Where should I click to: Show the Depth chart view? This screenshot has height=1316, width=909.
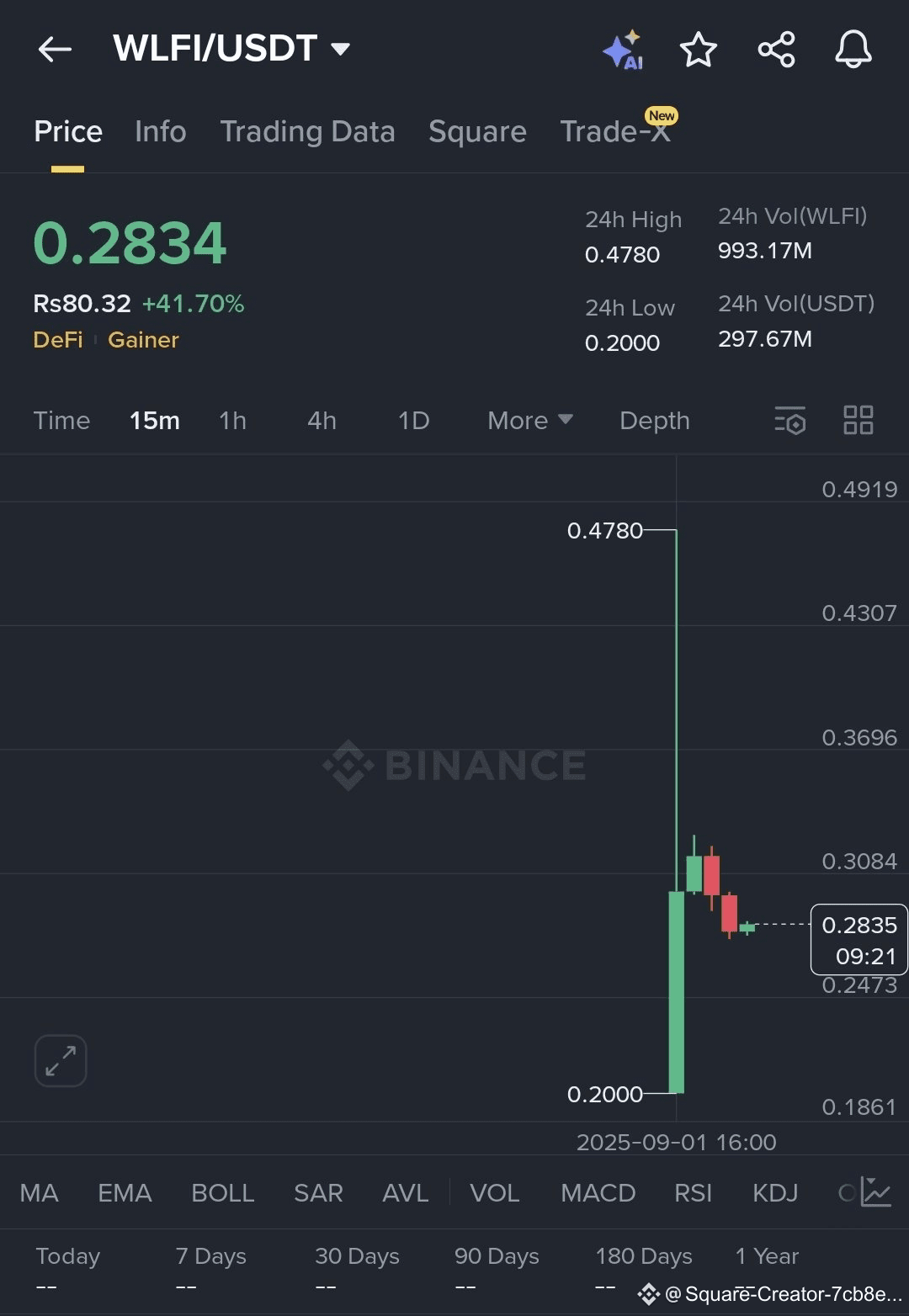coord(654,420)
